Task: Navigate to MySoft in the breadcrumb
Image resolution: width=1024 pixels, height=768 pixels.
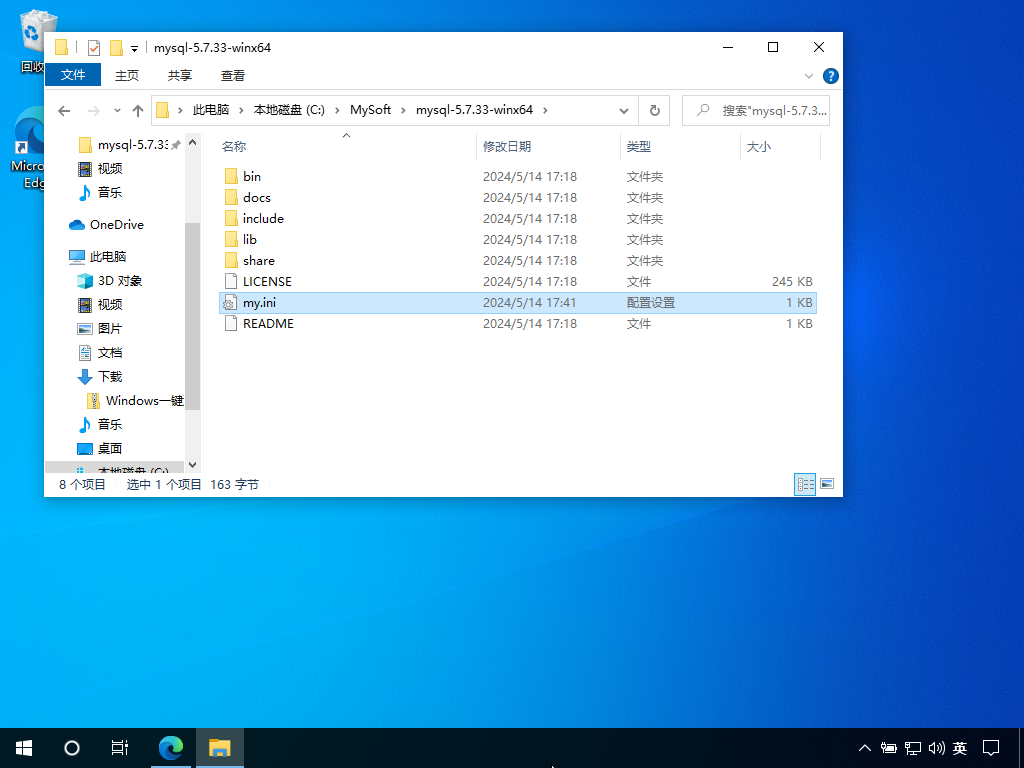Action: [370, 110]
